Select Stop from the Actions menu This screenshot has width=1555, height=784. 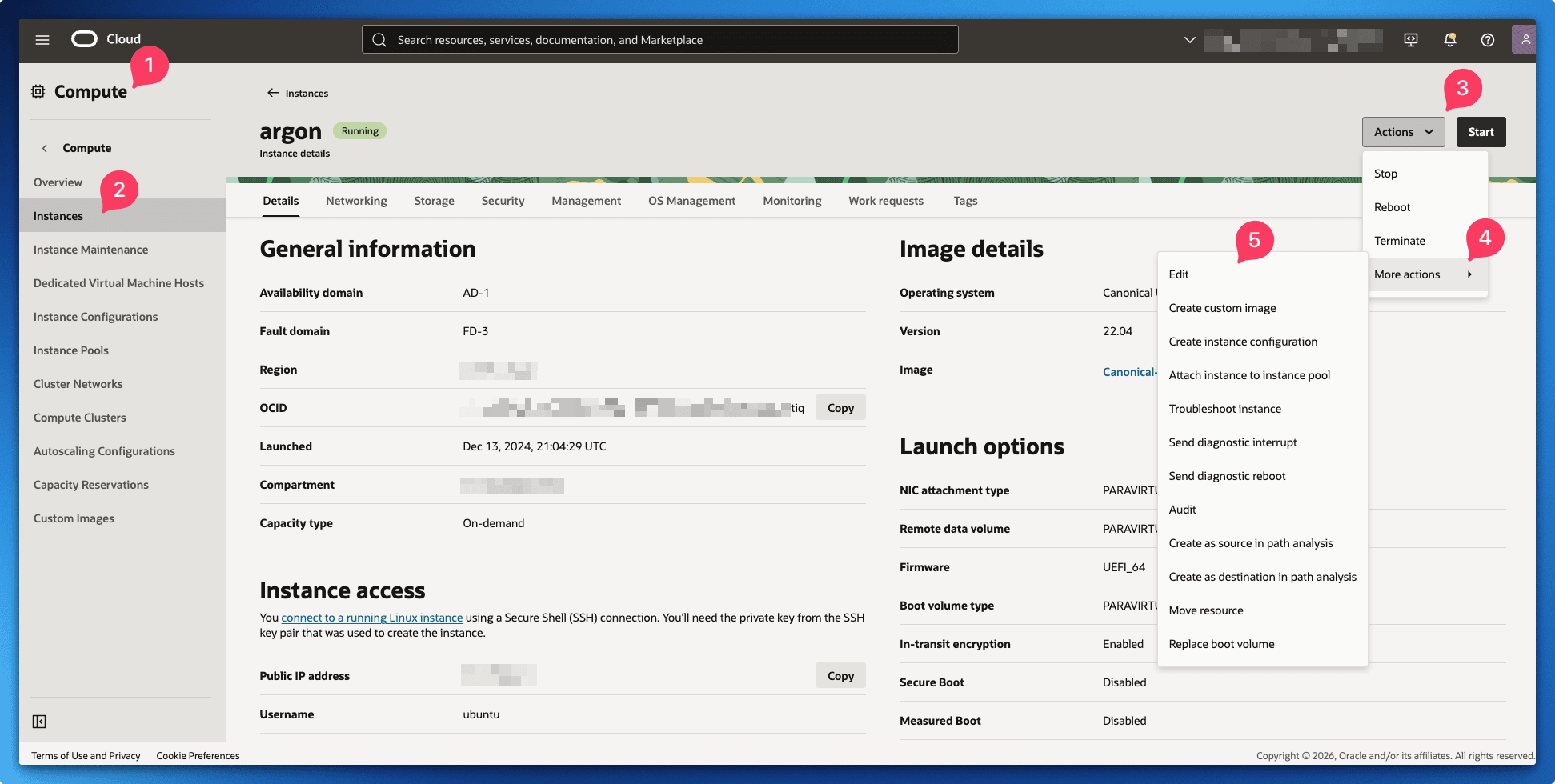tap(1425, 174)
